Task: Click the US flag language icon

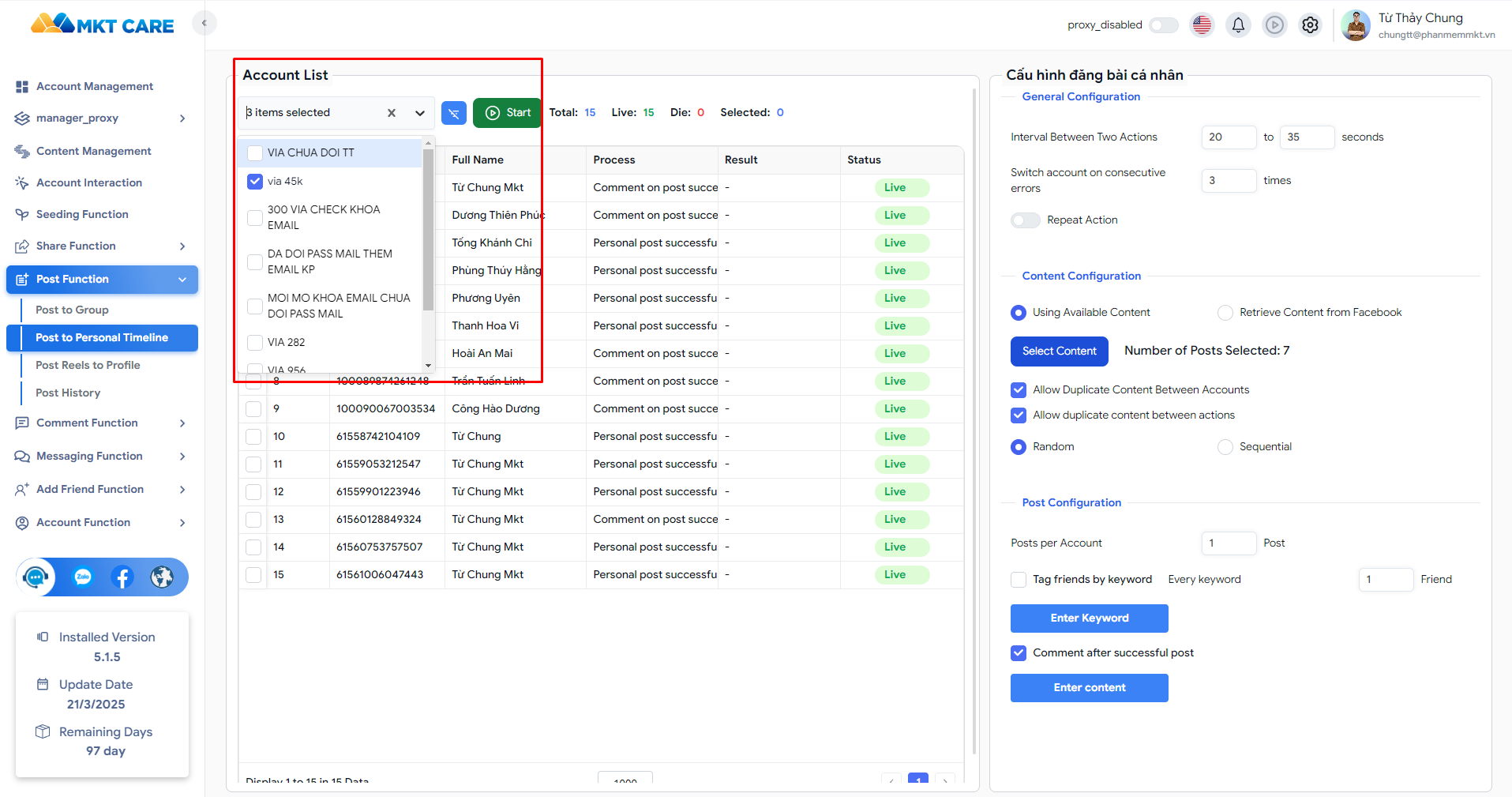Action: (x=1202, y=25)
